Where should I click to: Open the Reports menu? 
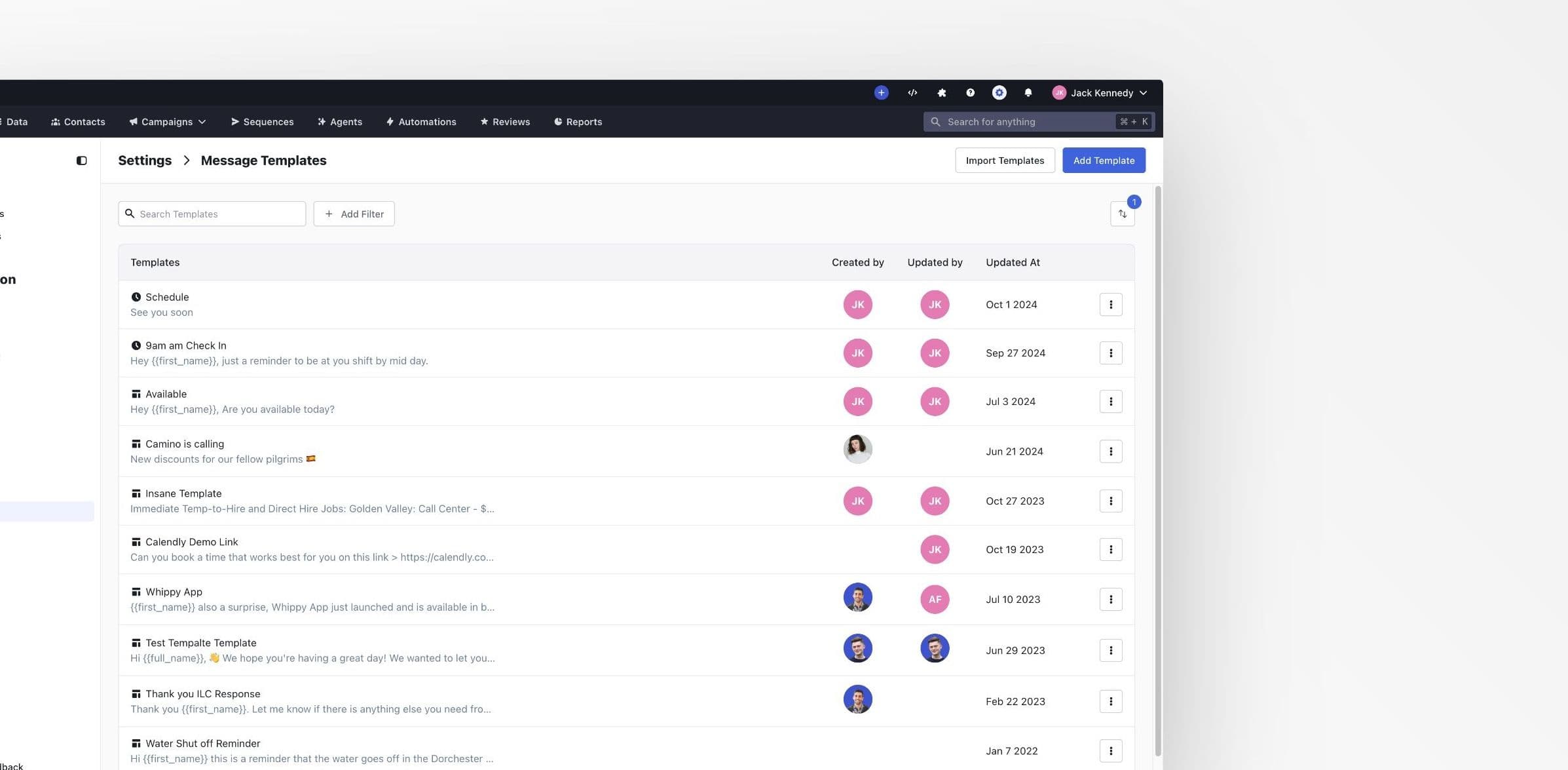[x=578, y=121]
